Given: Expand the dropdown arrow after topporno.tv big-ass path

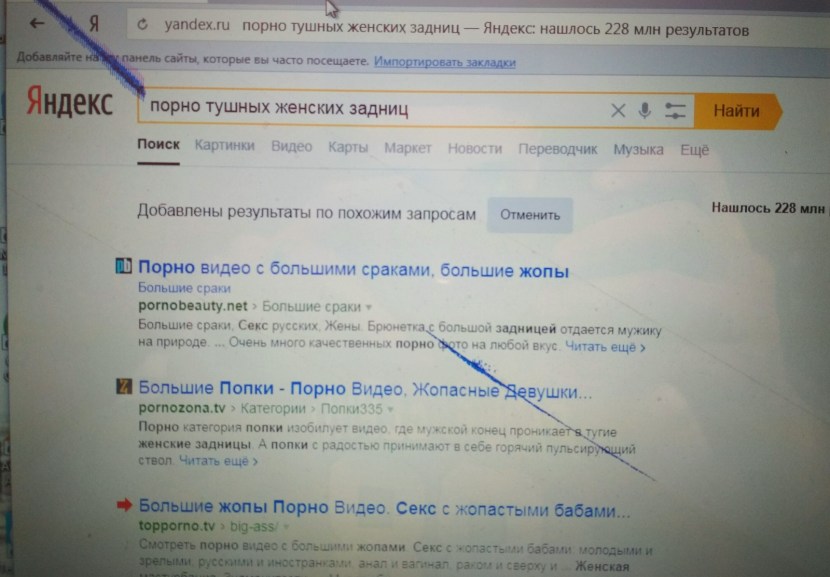Looking at the screenshot, I should click(286, 527).
